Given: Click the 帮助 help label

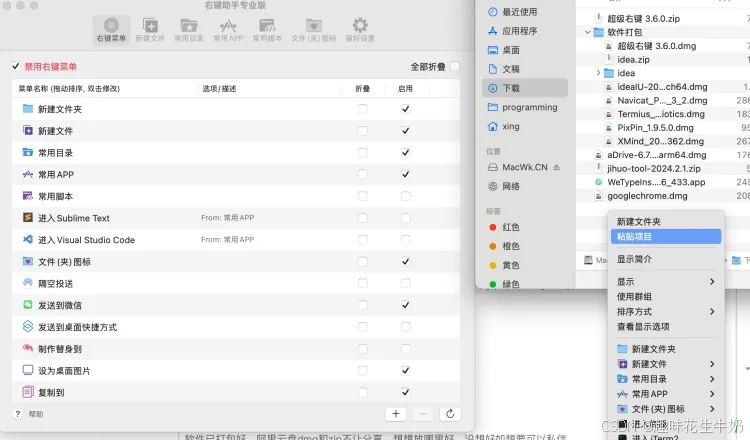Looking at the screenshot, I should pos(36,414).
